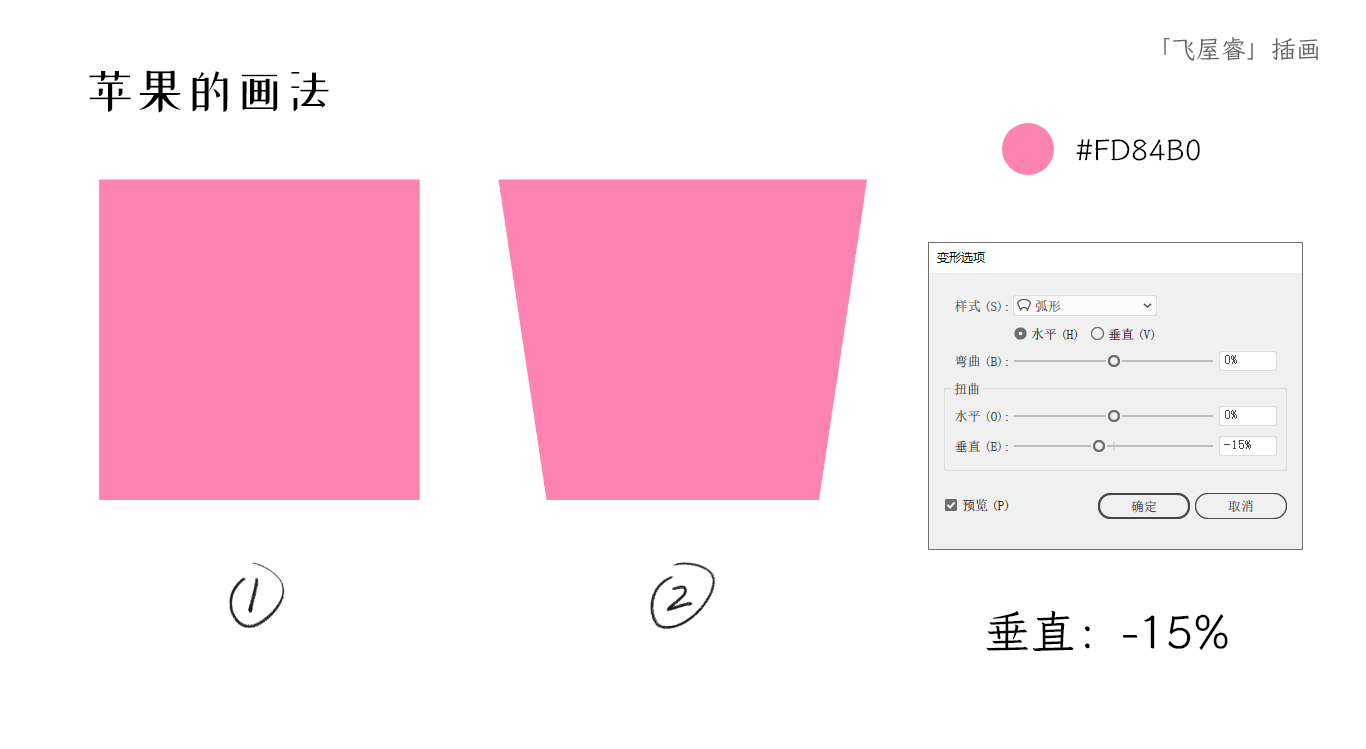Select the 垂直 (V) radio button
Image resolution: width=1366 pixels, height=749 pixels.
[1097, 334]
